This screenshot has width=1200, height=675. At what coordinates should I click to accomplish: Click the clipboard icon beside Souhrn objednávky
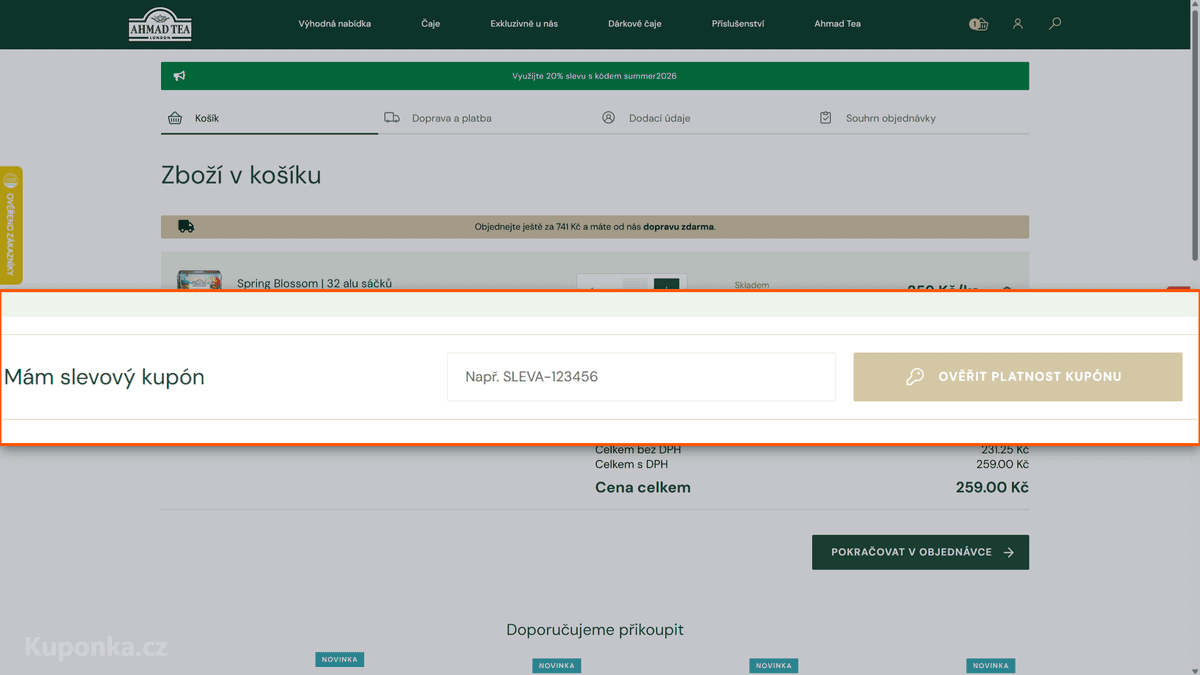825,118
